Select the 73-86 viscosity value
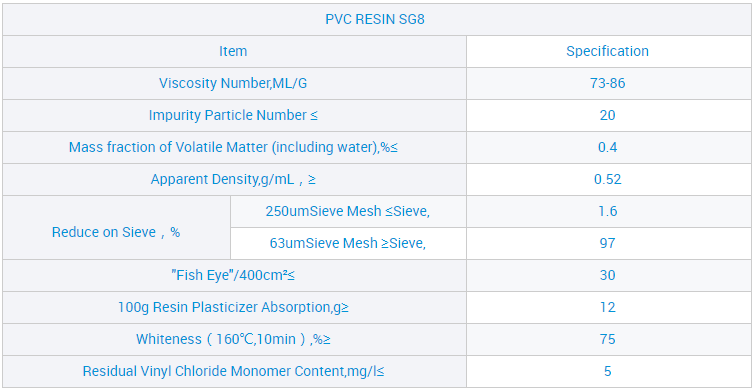 (x=607, y=83)
